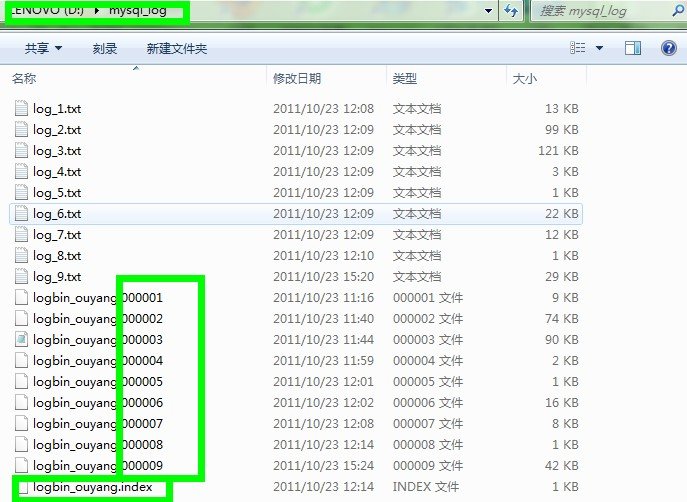Select file name log_6.txt
The image size is (687, 502).
coord(57,214)
